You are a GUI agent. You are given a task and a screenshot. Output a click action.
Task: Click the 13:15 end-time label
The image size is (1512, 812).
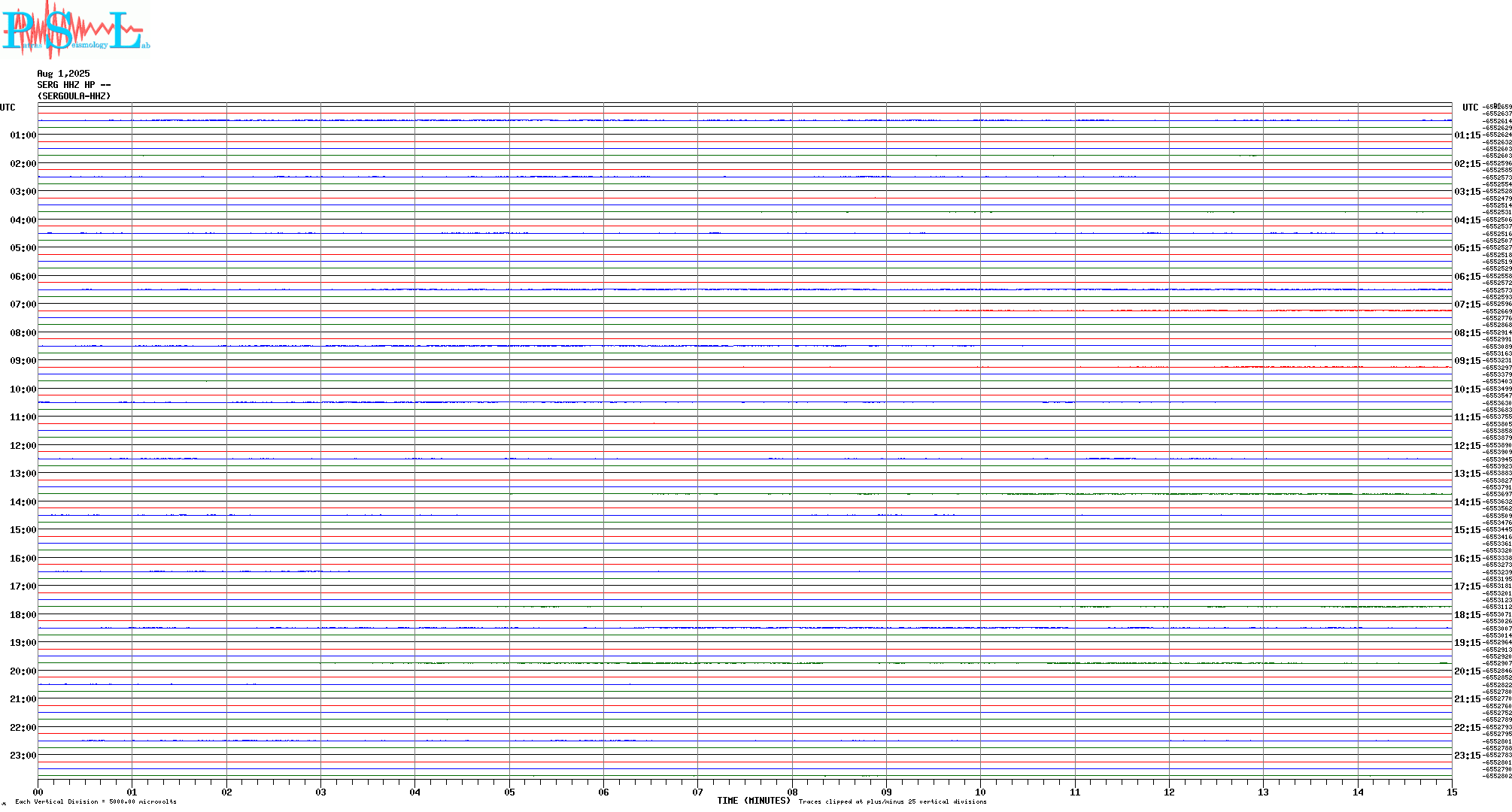(x=1468, y=474)
